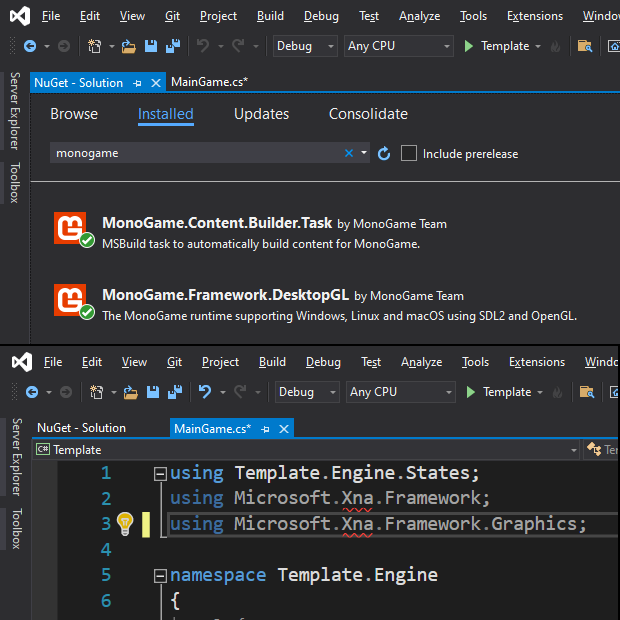The height and width of the screenshot is (620, 620).
Task: Click Open File folder icon in NuGet window toolbar
Action: click(x=129, y=46)
